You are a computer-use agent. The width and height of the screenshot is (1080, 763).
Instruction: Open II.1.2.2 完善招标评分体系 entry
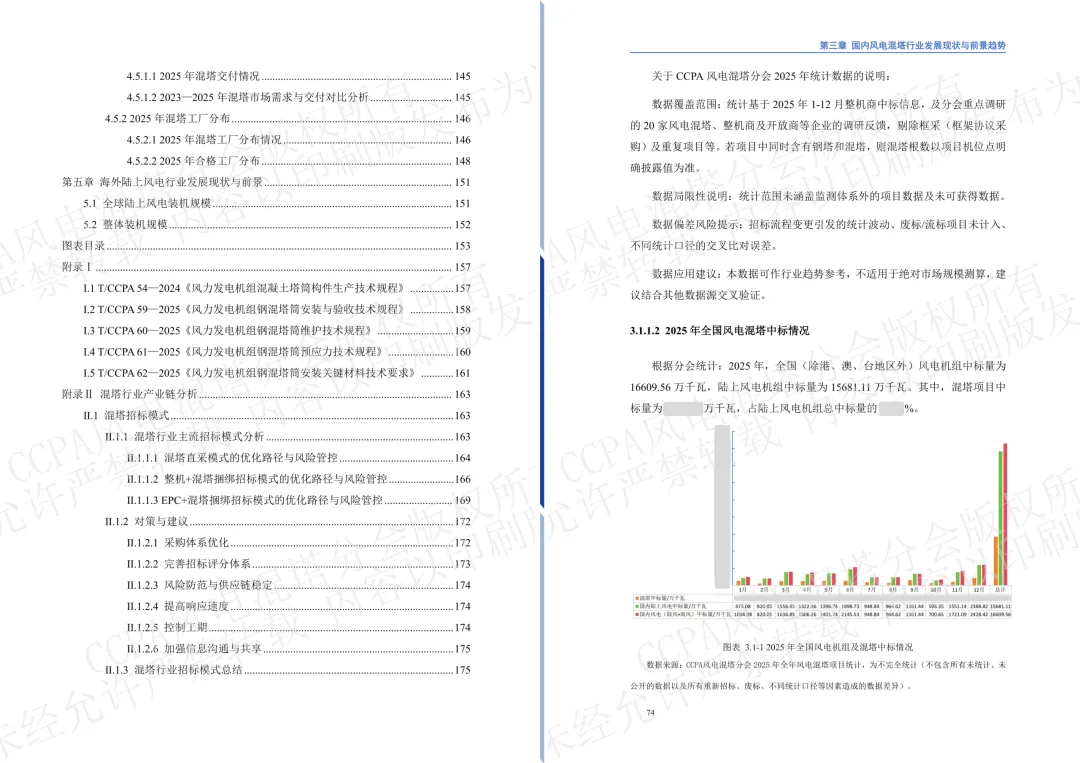pyautogui.click(x=298, y=564)
